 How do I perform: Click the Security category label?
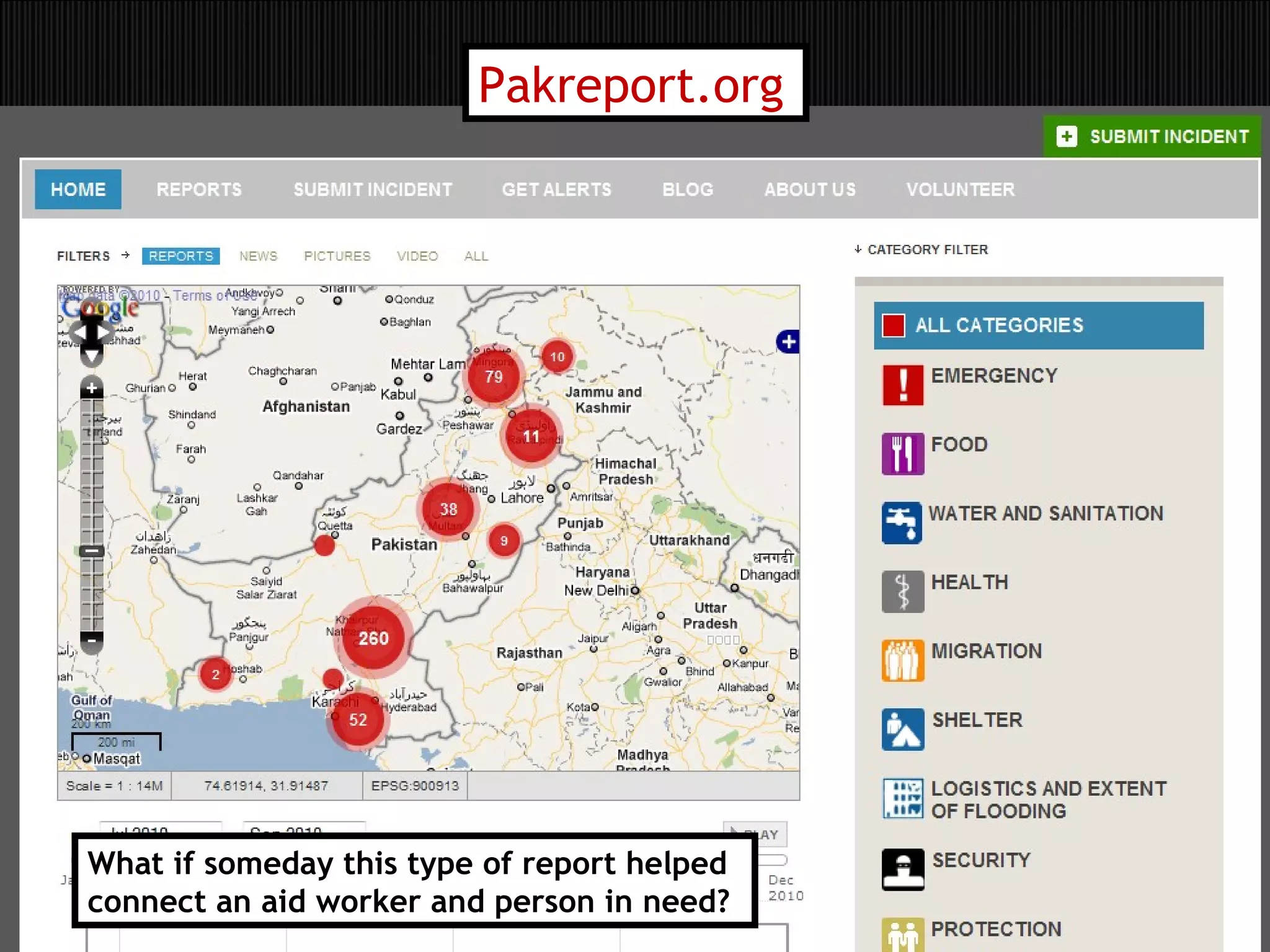click(981, 860)
